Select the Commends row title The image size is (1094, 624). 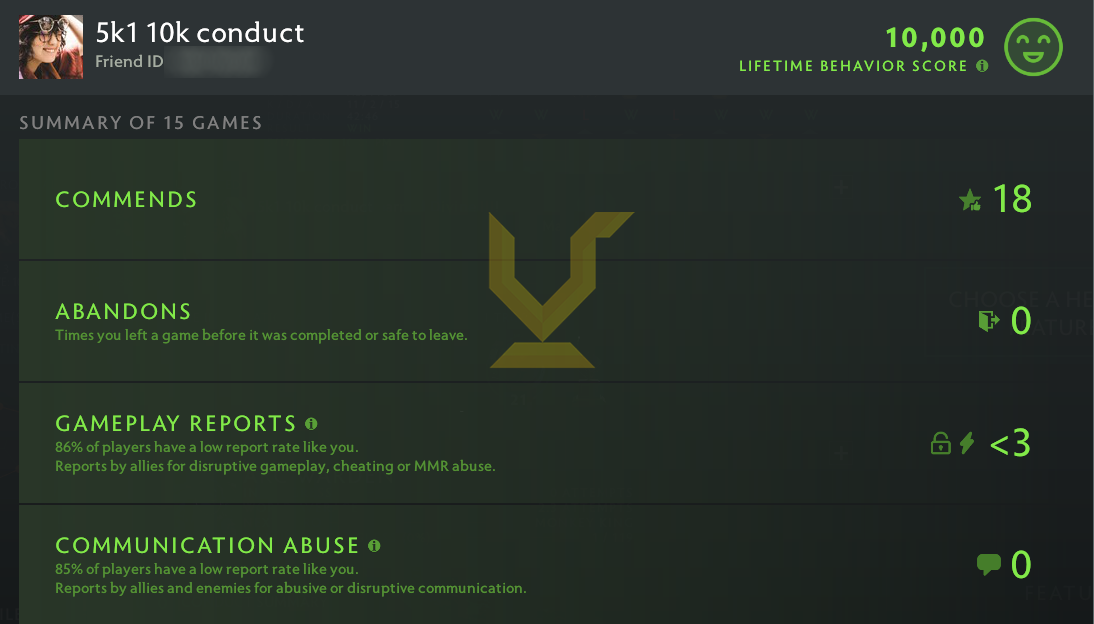(126, 200)
